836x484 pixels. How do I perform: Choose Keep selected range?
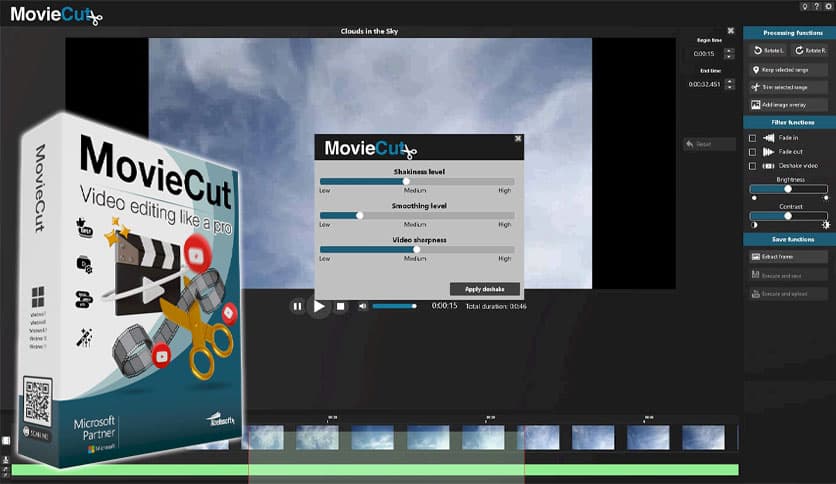(x=788, y=70)
